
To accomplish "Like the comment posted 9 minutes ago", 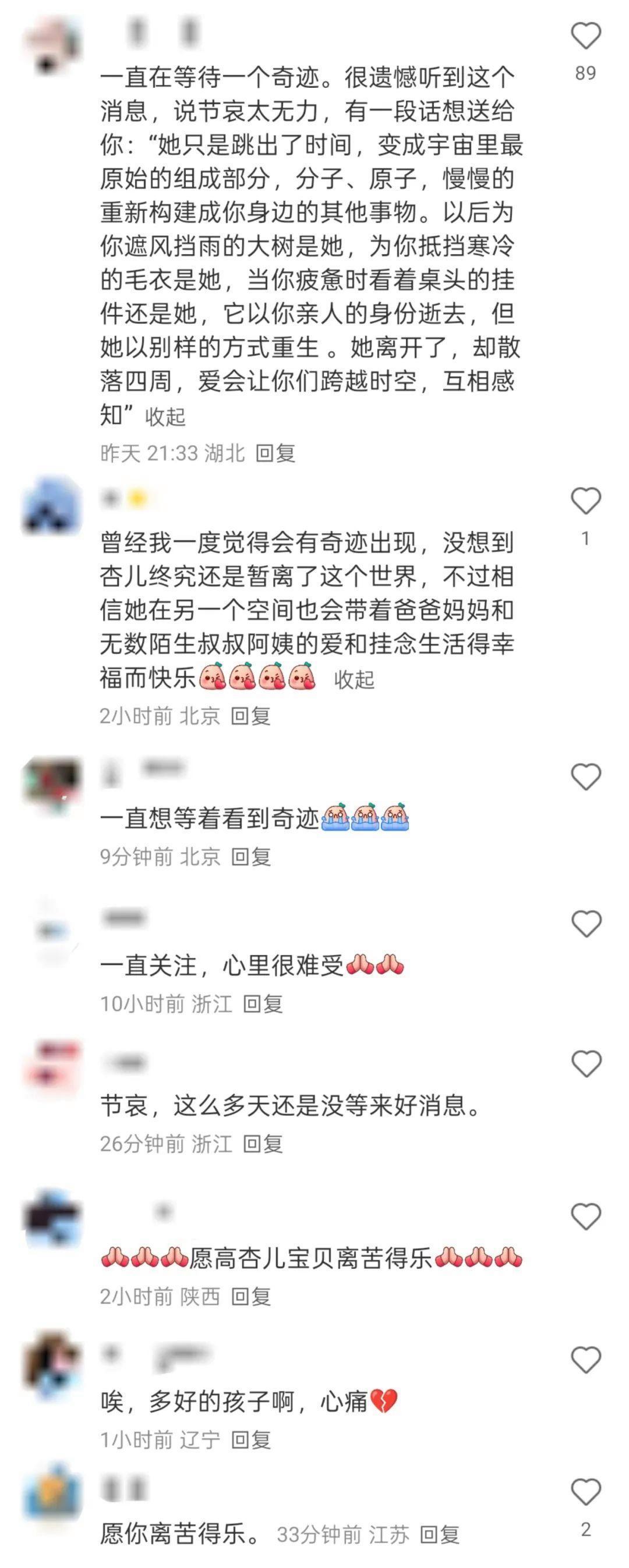I will point(586,777).
